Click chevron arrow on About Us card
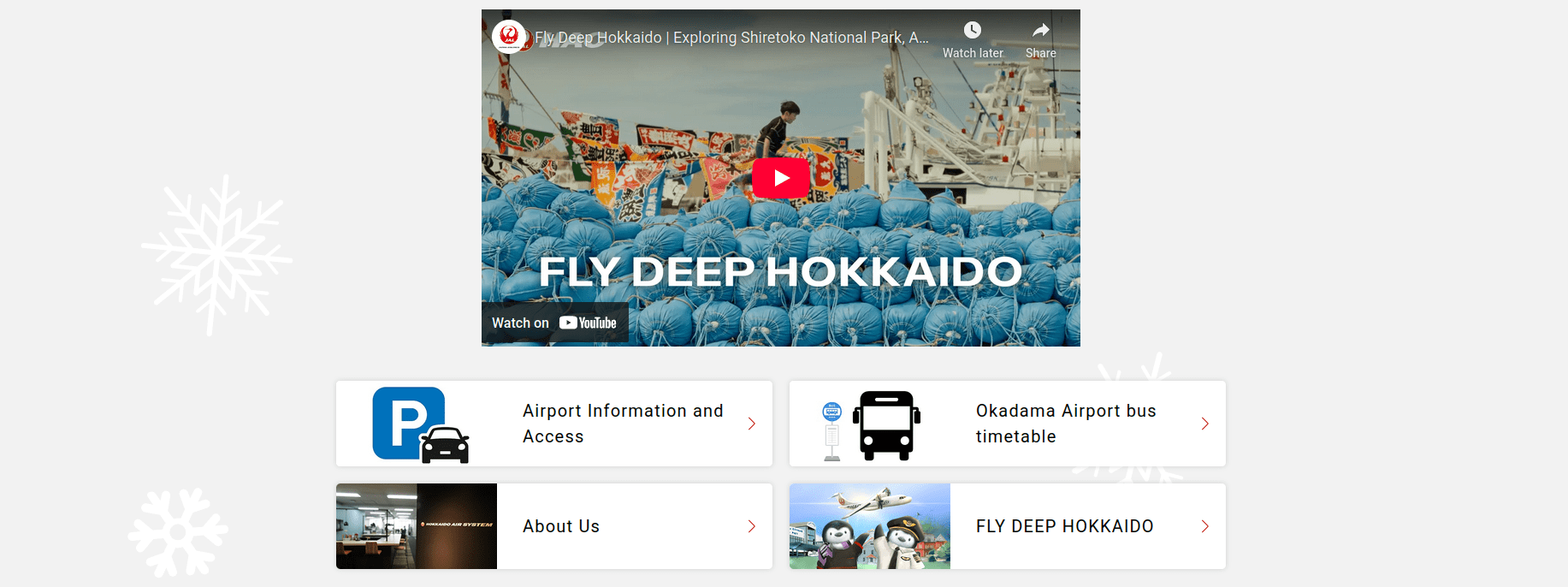Screen dimensions: 1568x587 [751, 526]
